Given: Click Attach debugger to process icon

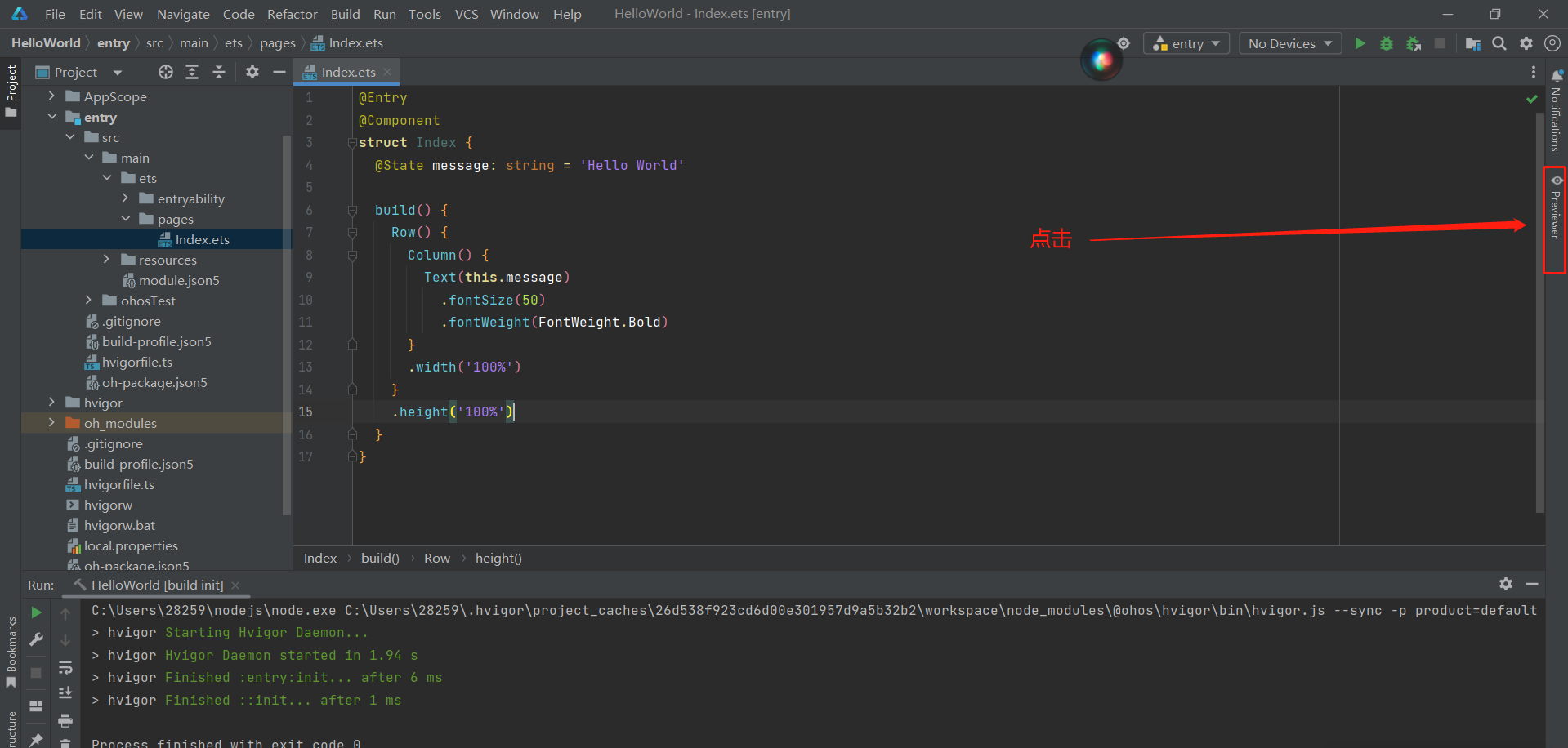Looking at the screenshot, I should click(1414, 43).
